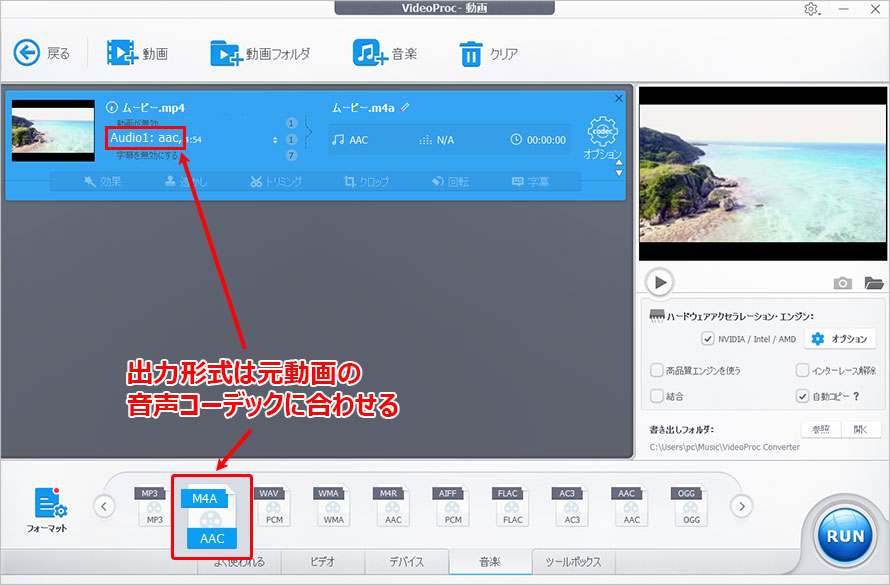890x585 pixels.
Task: Enable 高品質エンジンを使う checkbox
Action: (x=656, y=371)
